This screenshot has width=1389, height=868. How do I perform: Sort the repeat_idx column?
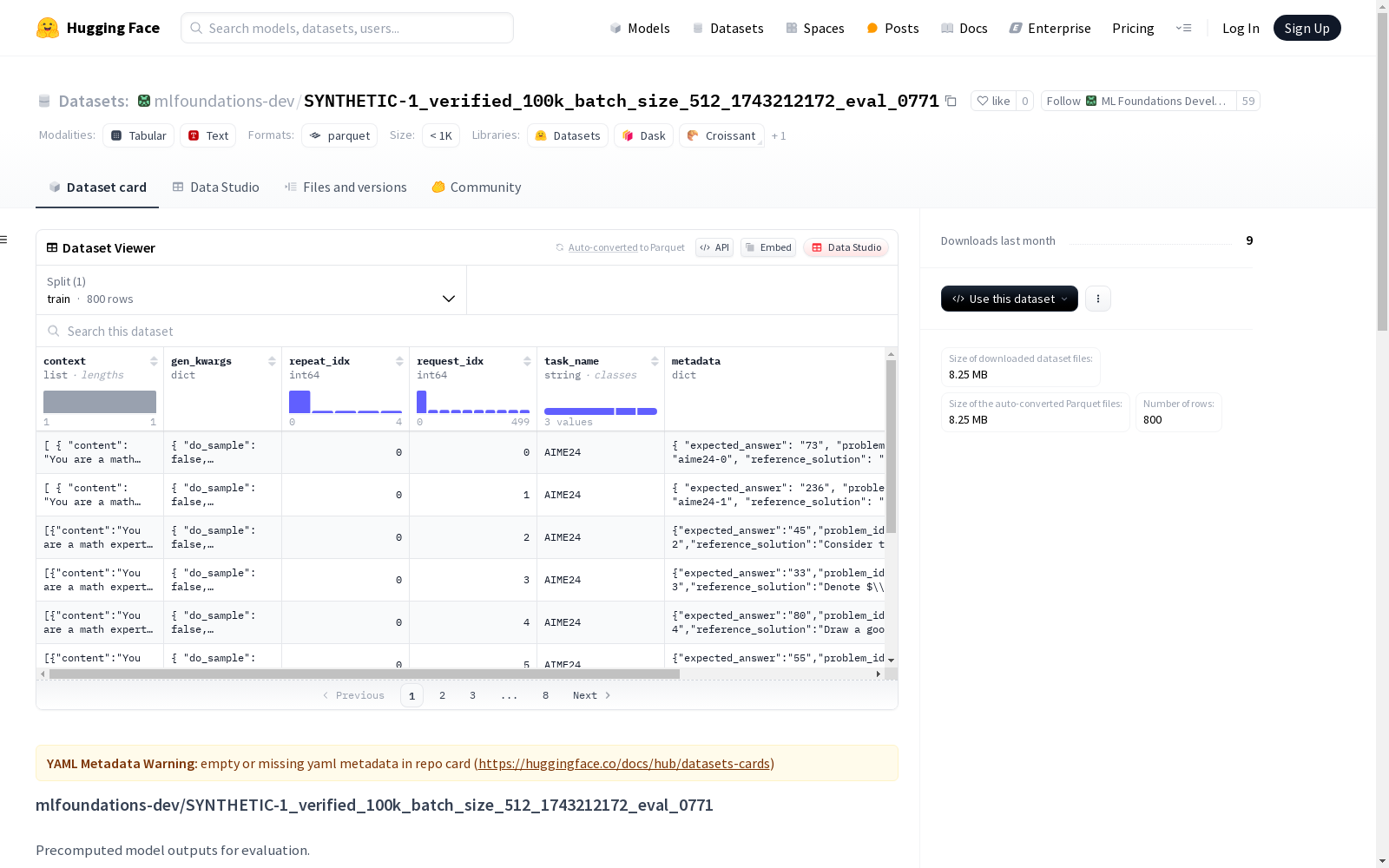[399, 361]
